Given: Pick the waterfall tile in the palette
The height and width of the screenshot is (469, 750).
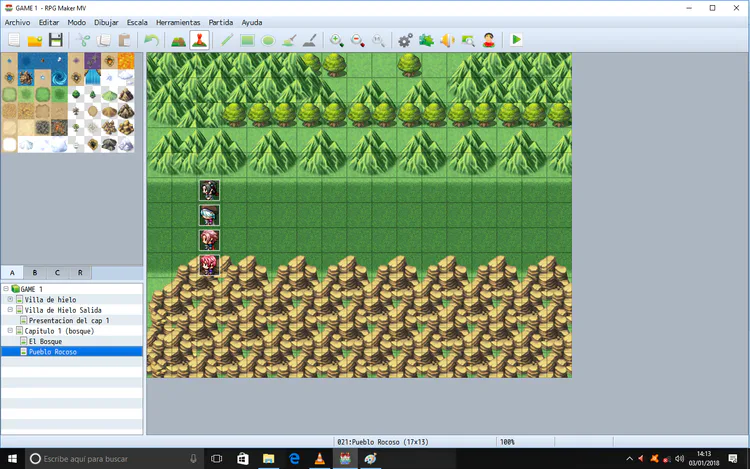Looking at the screenshot, I should (x=92, y=77).
